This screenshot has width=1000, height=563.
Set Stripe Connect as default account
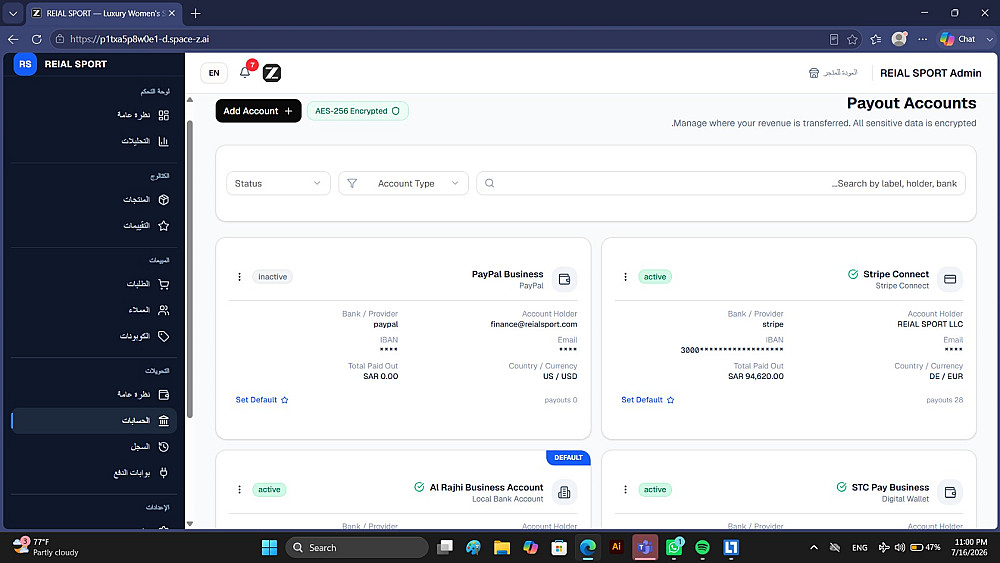point(647,400)
